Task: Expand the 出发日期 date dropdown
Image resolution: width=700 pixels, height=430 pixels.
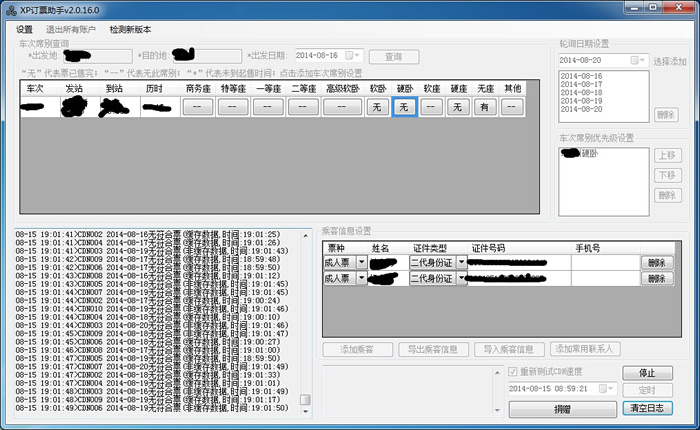Action: [x=357, y=56]
